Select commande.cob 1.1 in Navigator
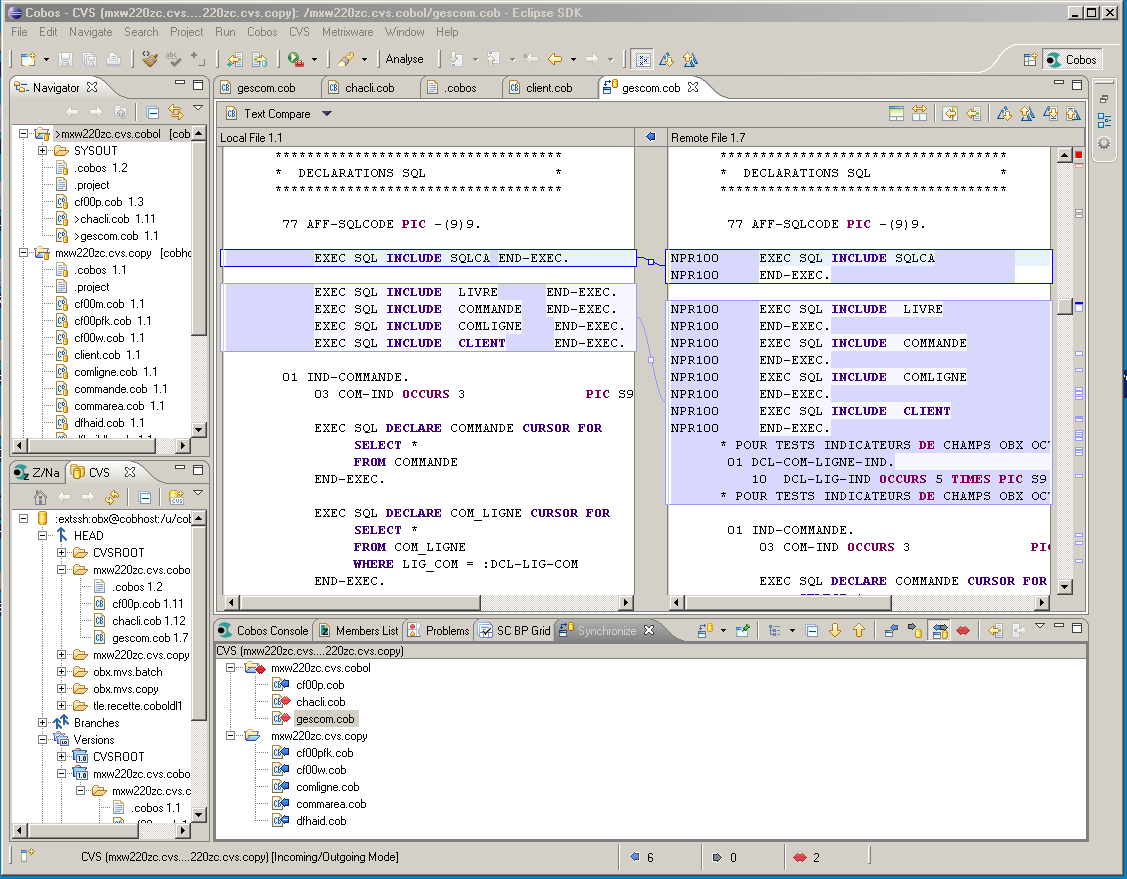The image size is (1127, 879). (121, 389)
